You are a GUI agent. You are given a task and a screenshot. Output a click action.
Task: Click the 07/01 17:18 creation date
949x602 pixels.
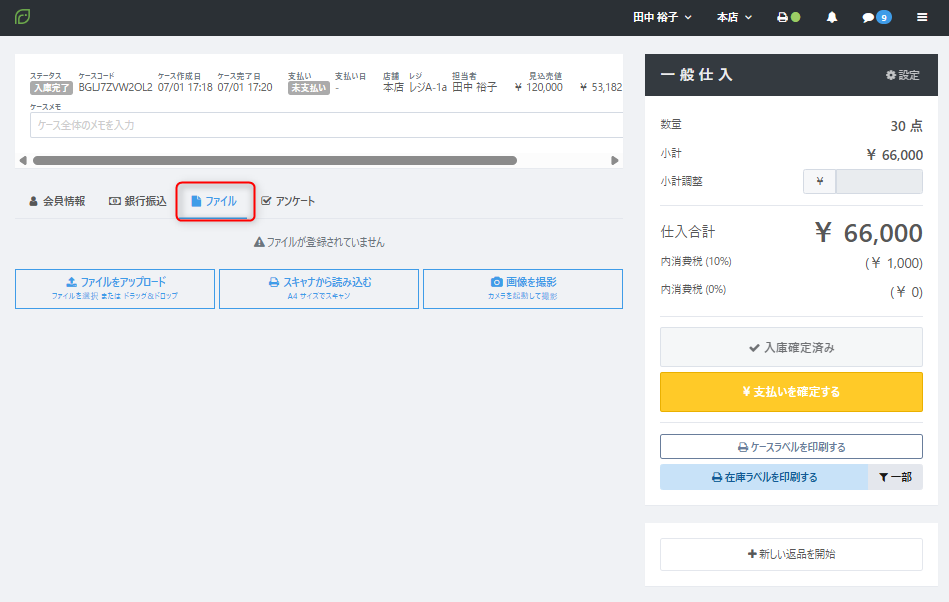tap(185, 88)
